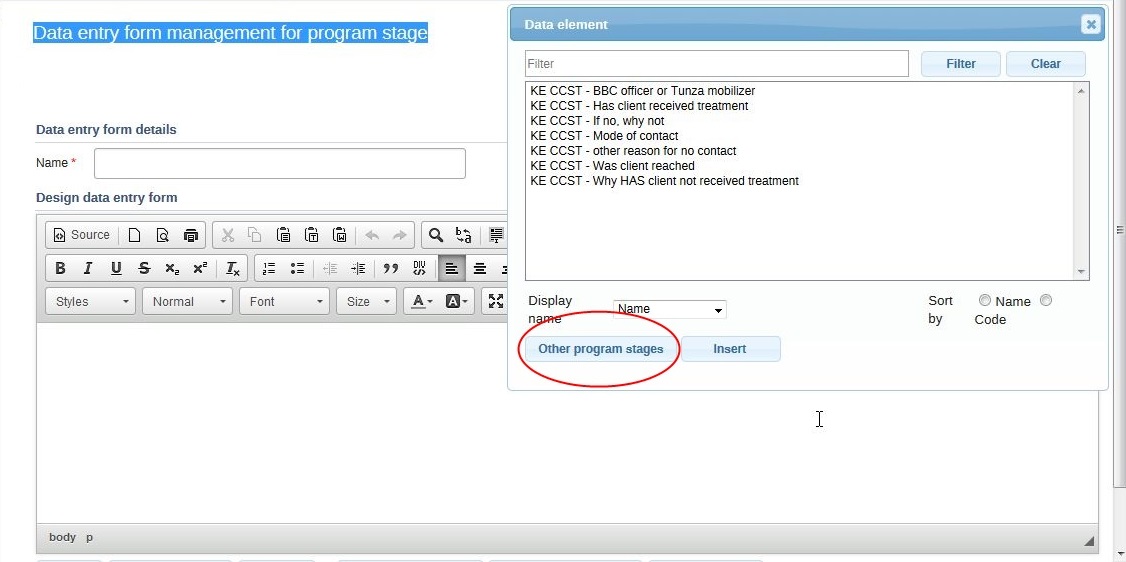The height and width of the screenshot is (562, 1126).
Task: Open the Preview icon in toolbar
Action: tap(162, 235)
